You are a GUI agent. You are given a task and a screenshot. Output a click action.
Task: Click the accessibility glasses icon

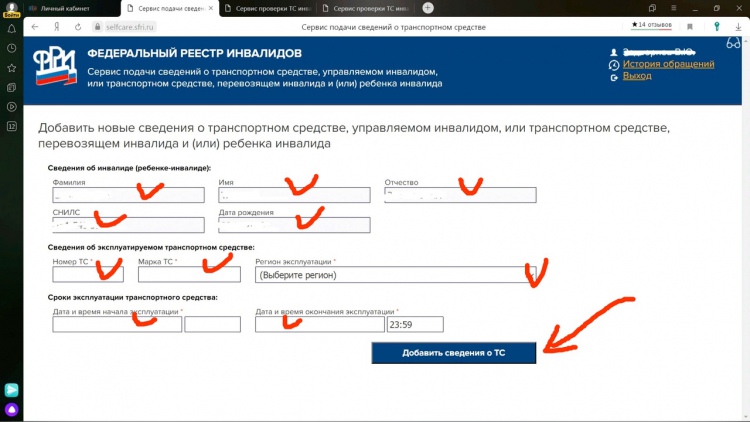pos(733,44)
